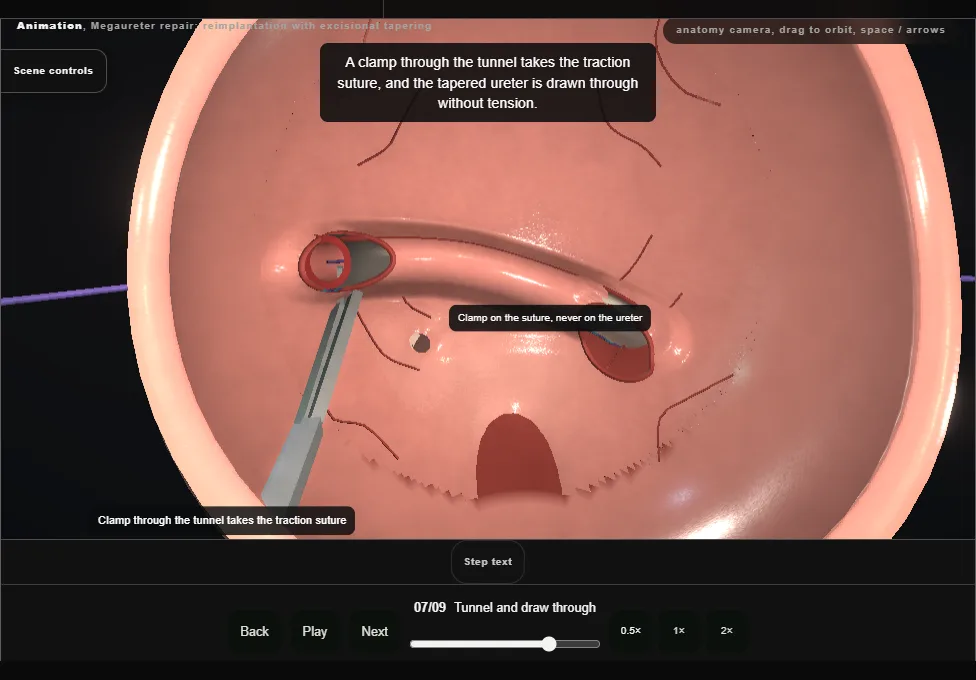Image resolution: width=976 pixels, height=680 pixels.
Task: Click the 'Clamp on the suture, never on the ureter' label
Action: [x=550, y=318]
